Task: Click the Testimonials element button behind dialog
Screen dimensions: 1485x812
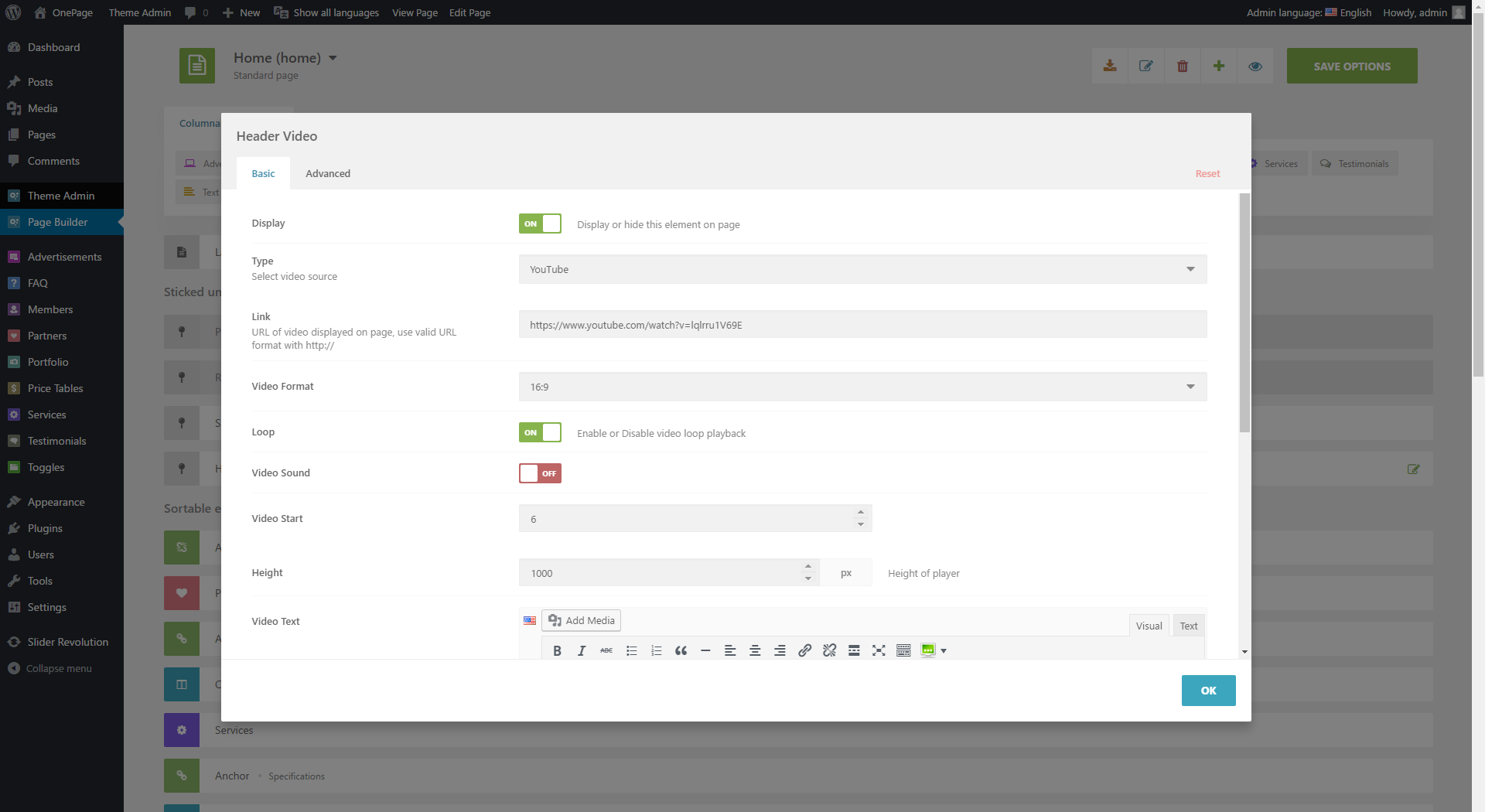Action: pyautogui.click(x=1354, y=163)
